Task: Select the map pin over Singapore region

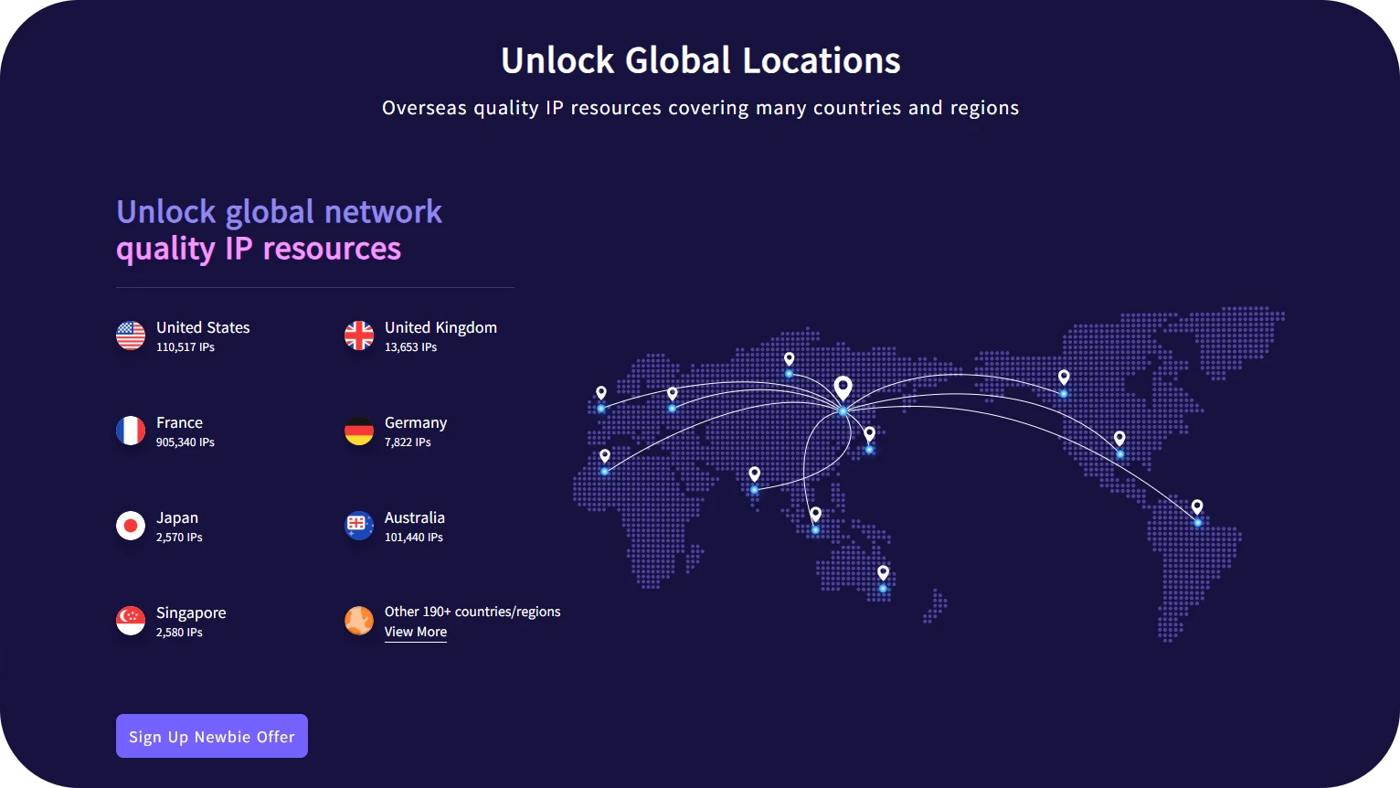Action: pos(815,514)
